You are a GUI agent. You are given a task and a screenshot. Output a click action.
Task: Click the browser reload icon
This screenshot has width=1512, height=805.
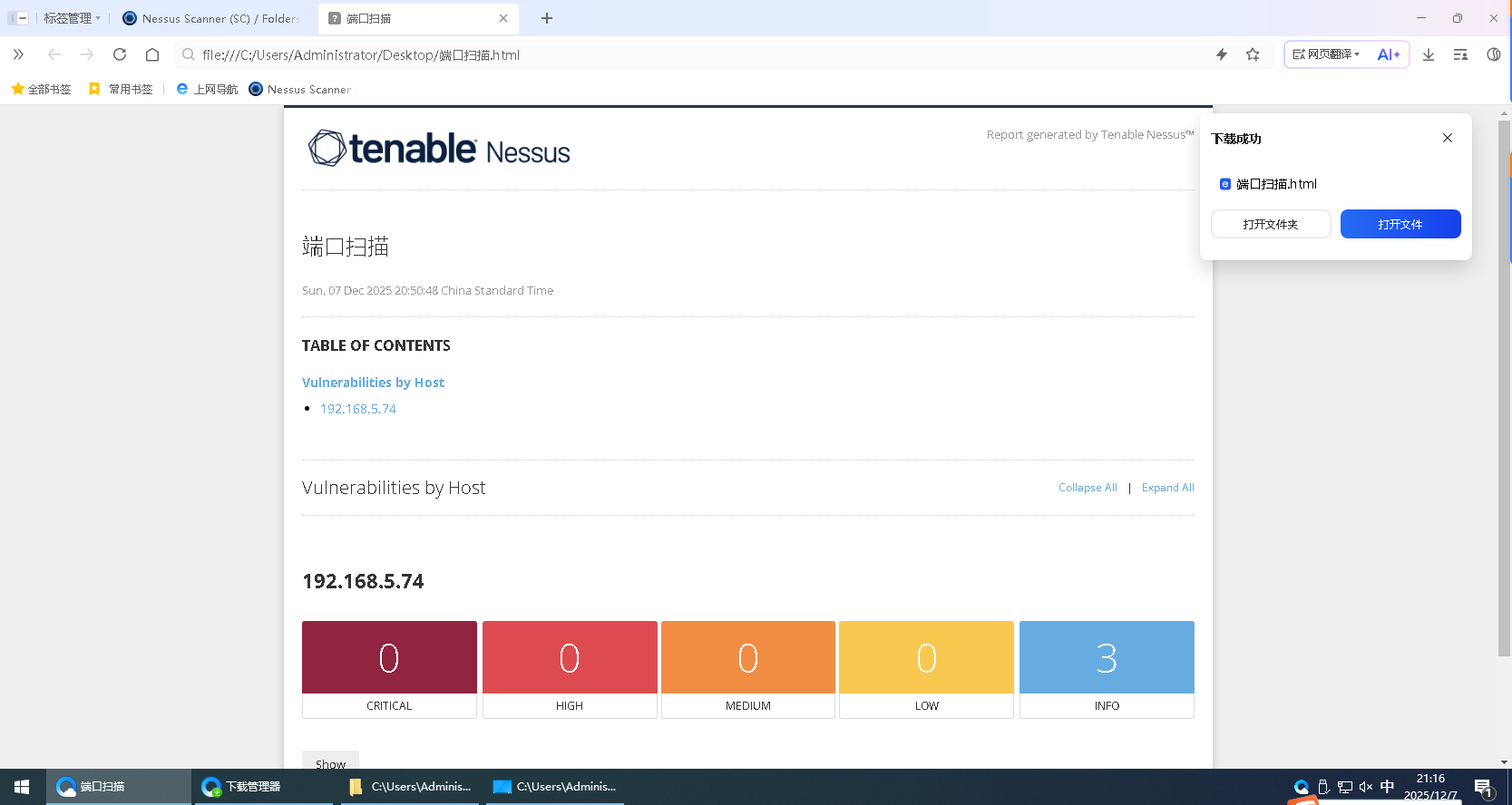point(120,54)
